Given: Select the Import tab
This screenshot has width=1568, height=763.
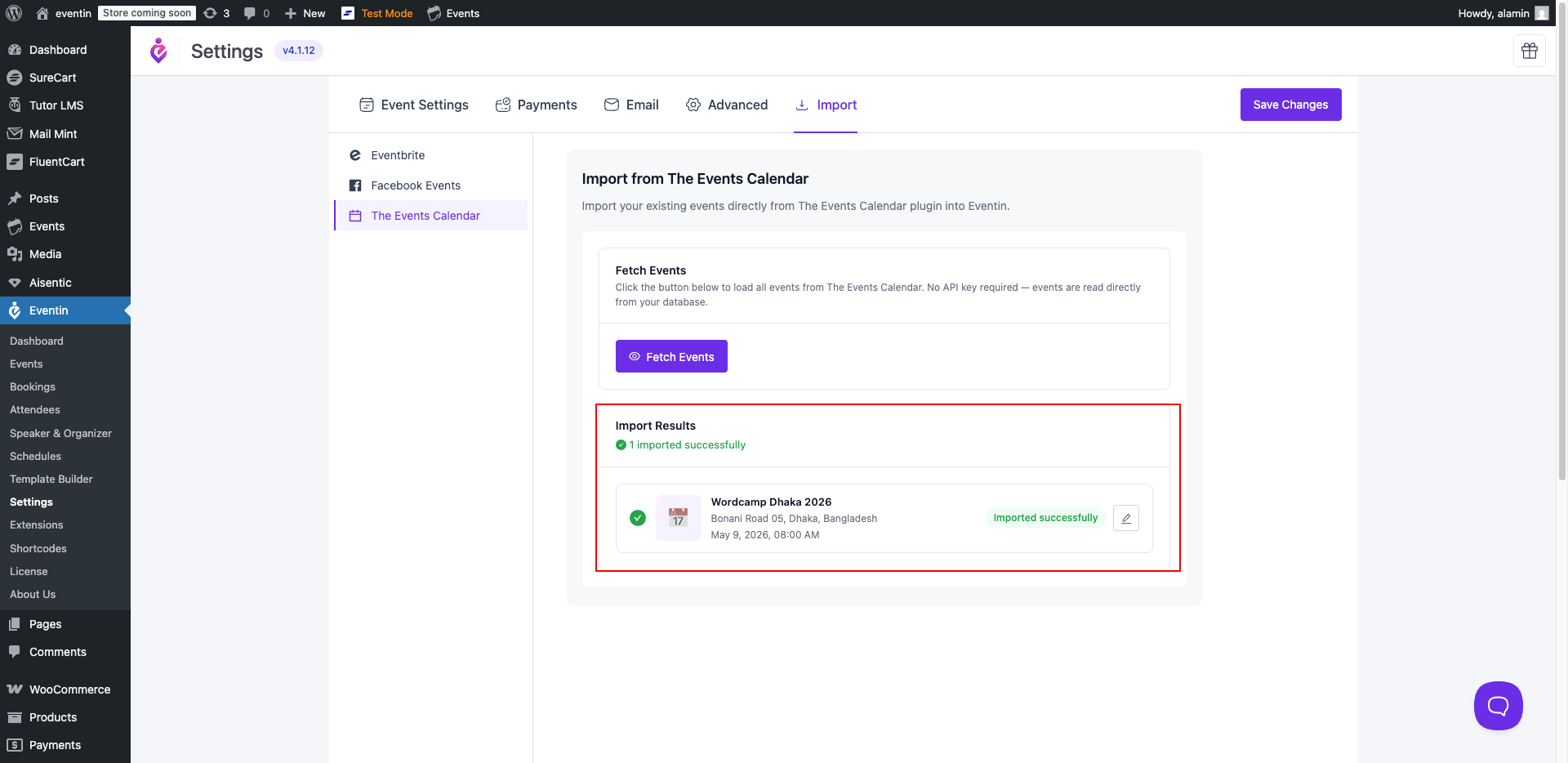Looking at the screenshot, I should pos(826,105).
